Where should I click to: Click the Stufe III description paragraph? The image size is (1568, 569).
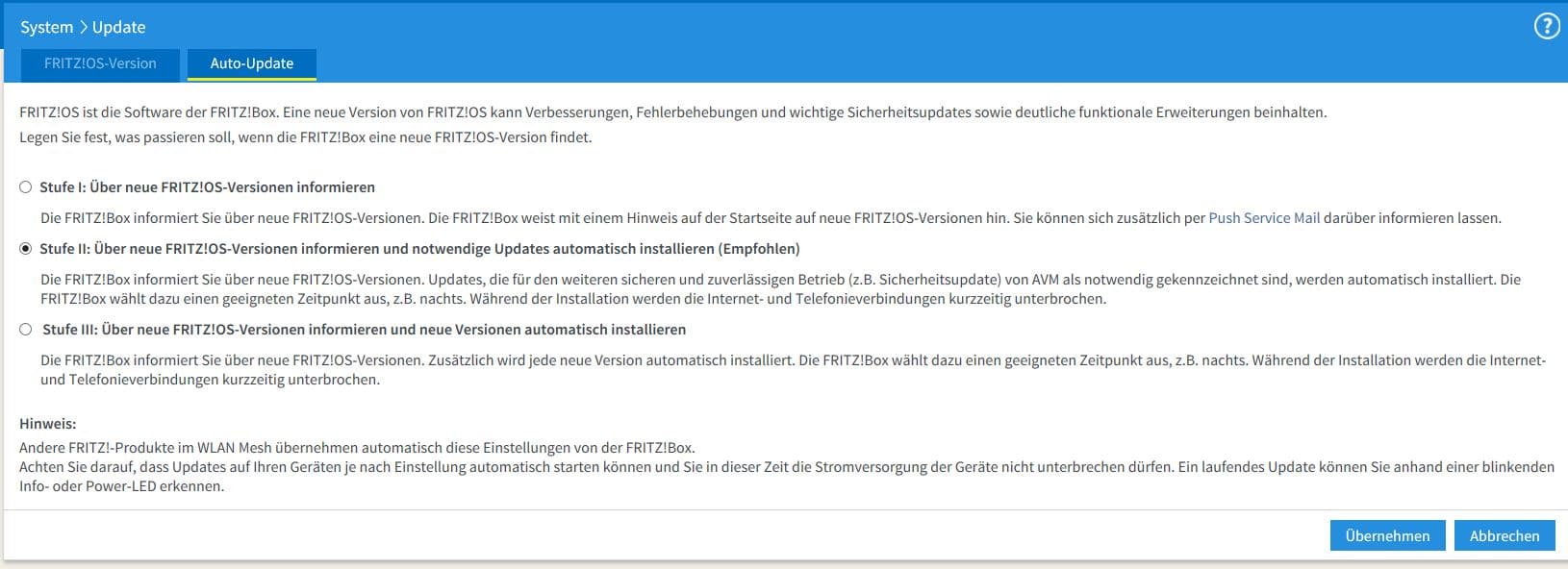pyautogui.click(x=793, y=370)
